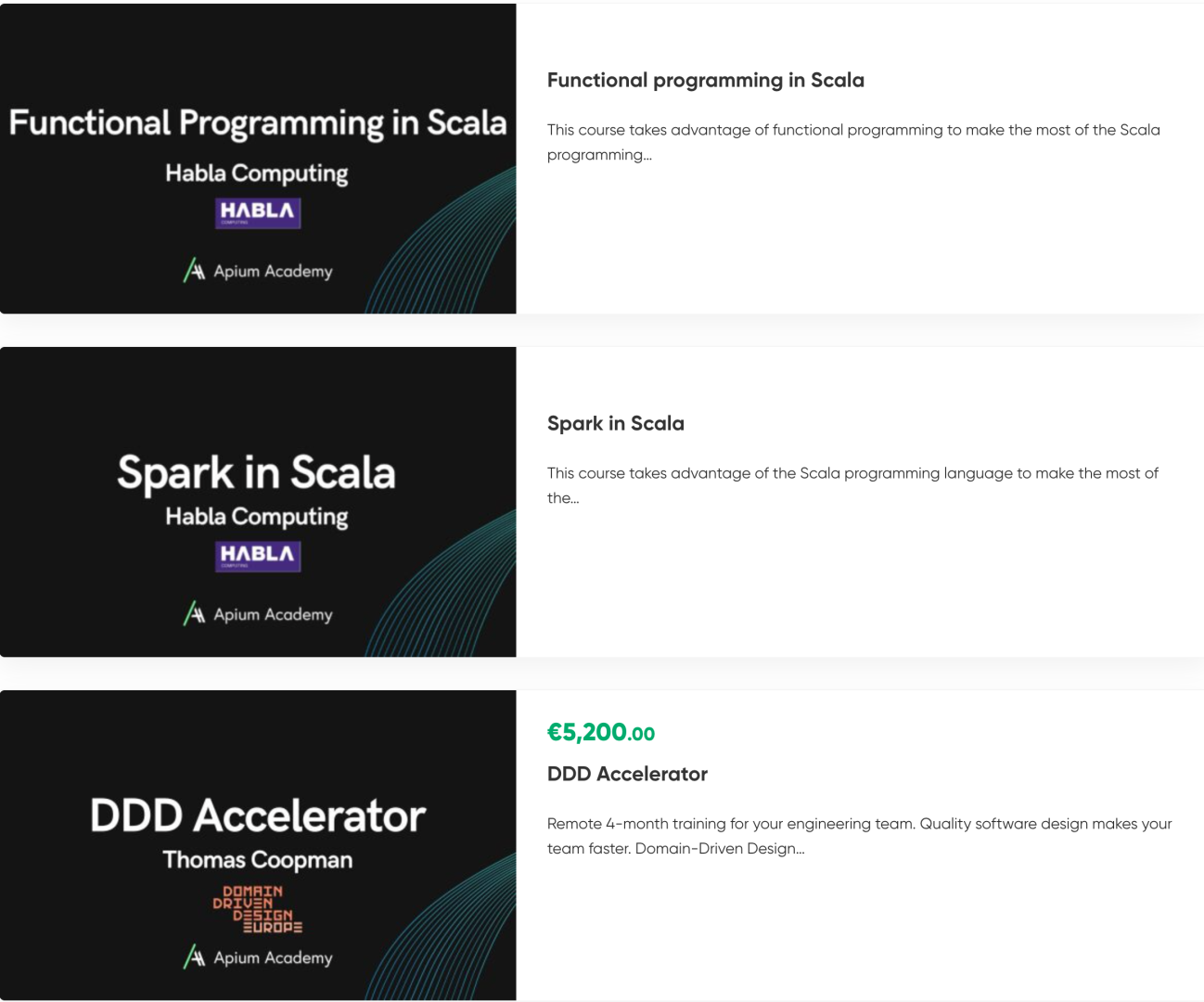Click the DDD Accelerator remote training description
Screen dimensions: 1204x1002
[x=860, y=836]
